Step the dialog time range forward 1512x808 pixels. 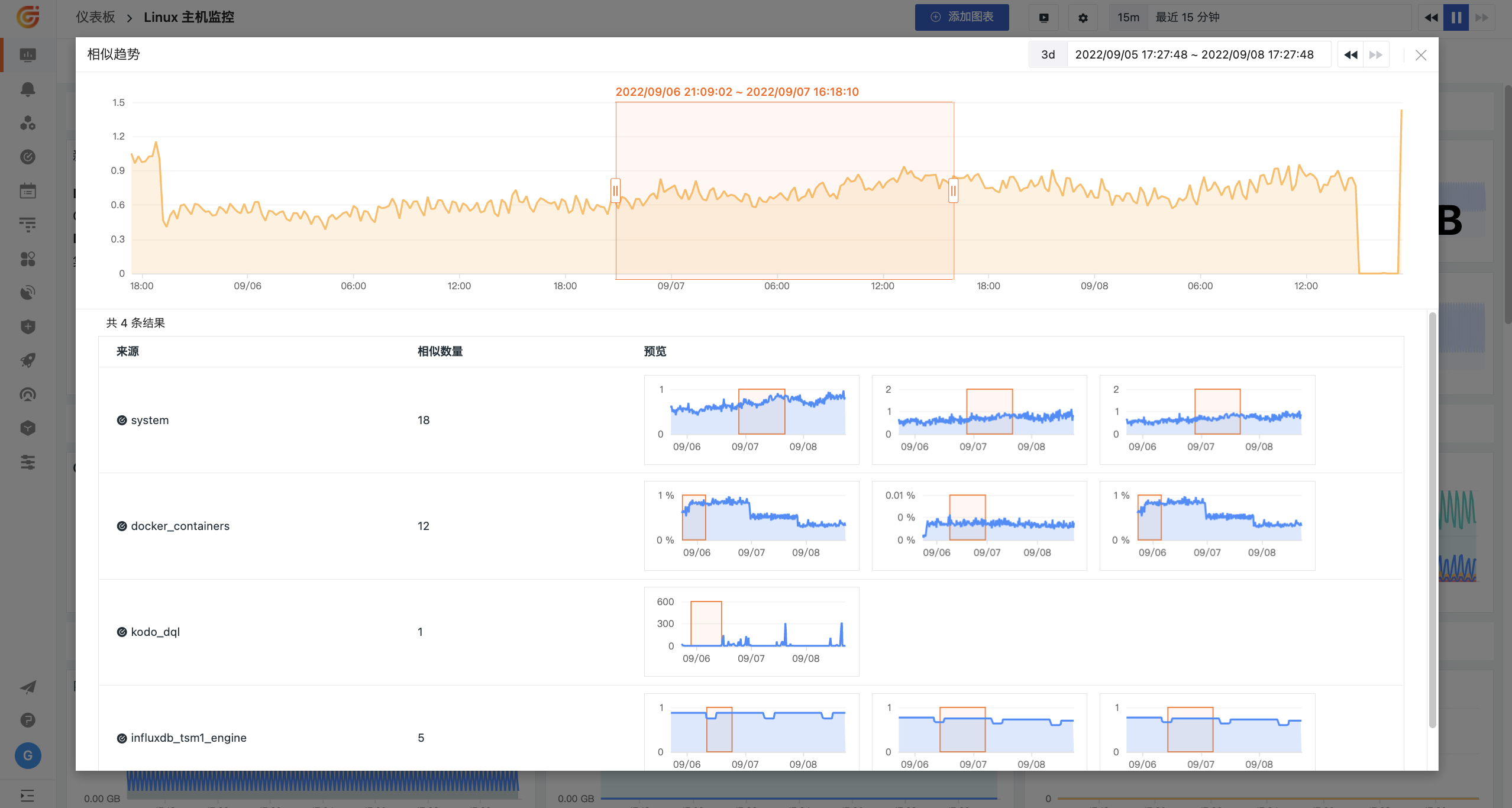pyautogui.click(x=1376, y=55)
